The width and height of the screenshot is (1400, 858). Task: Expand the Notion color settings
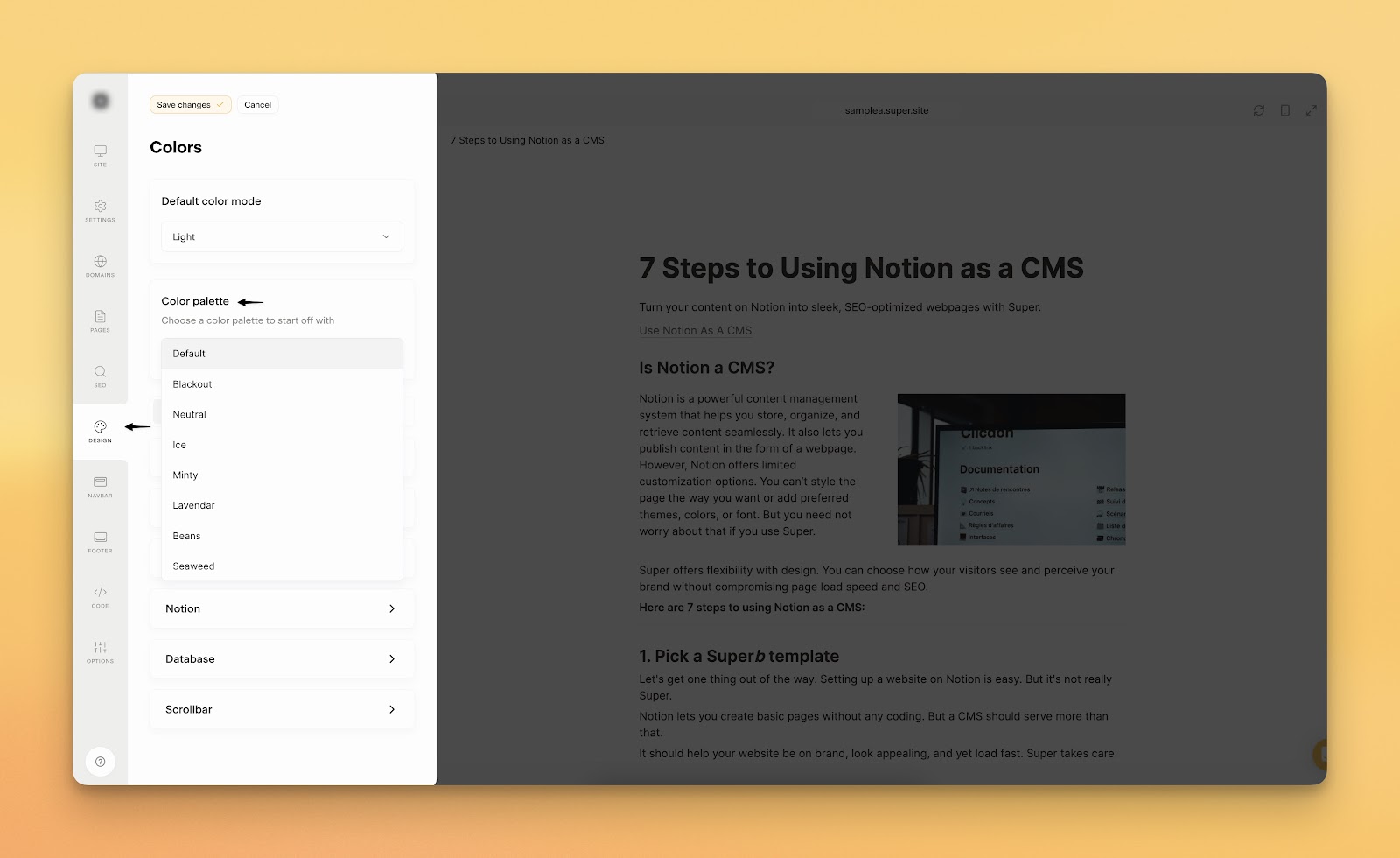coord(282,608)
